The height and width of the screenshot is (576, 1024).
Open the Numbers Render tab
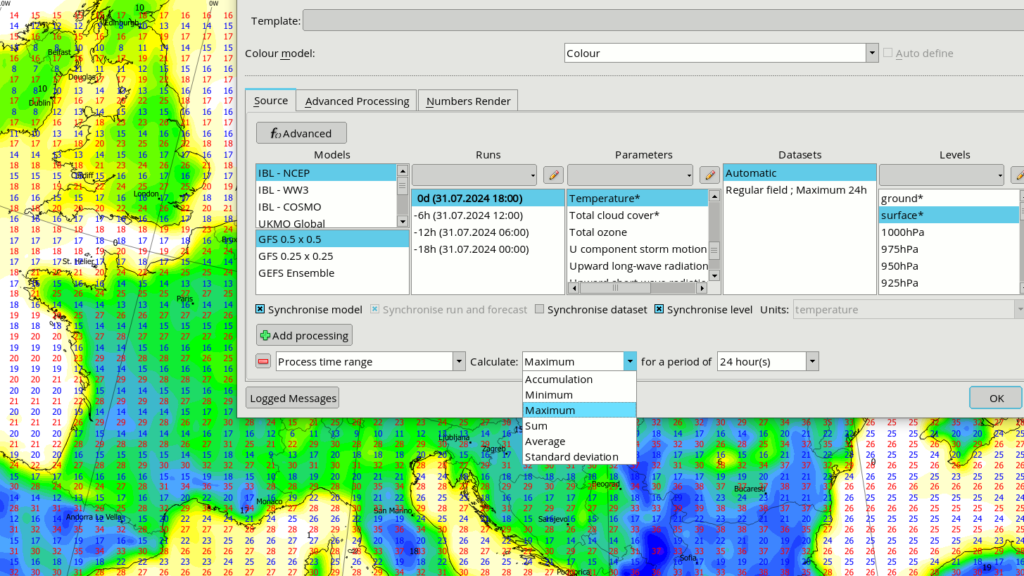(467, 100)
